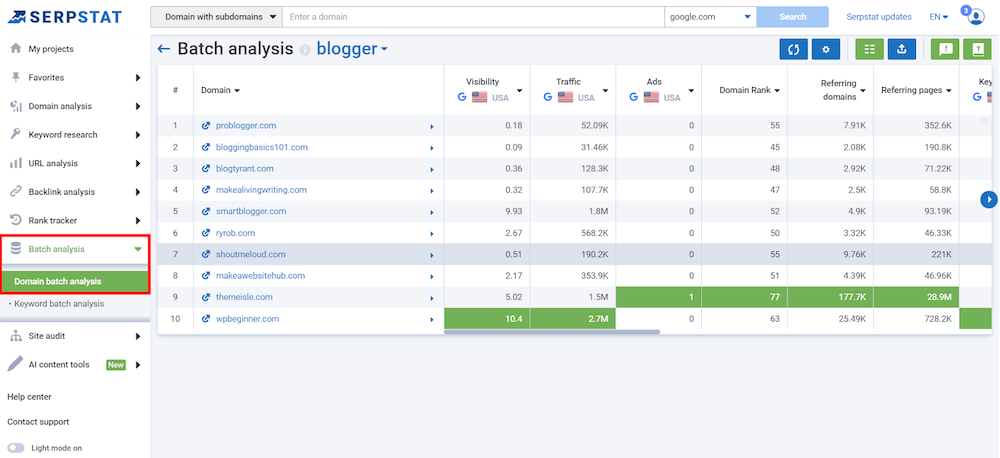Click the info icon next to Batch analysis
This screenshot has height=458, width=1000.
306,50
